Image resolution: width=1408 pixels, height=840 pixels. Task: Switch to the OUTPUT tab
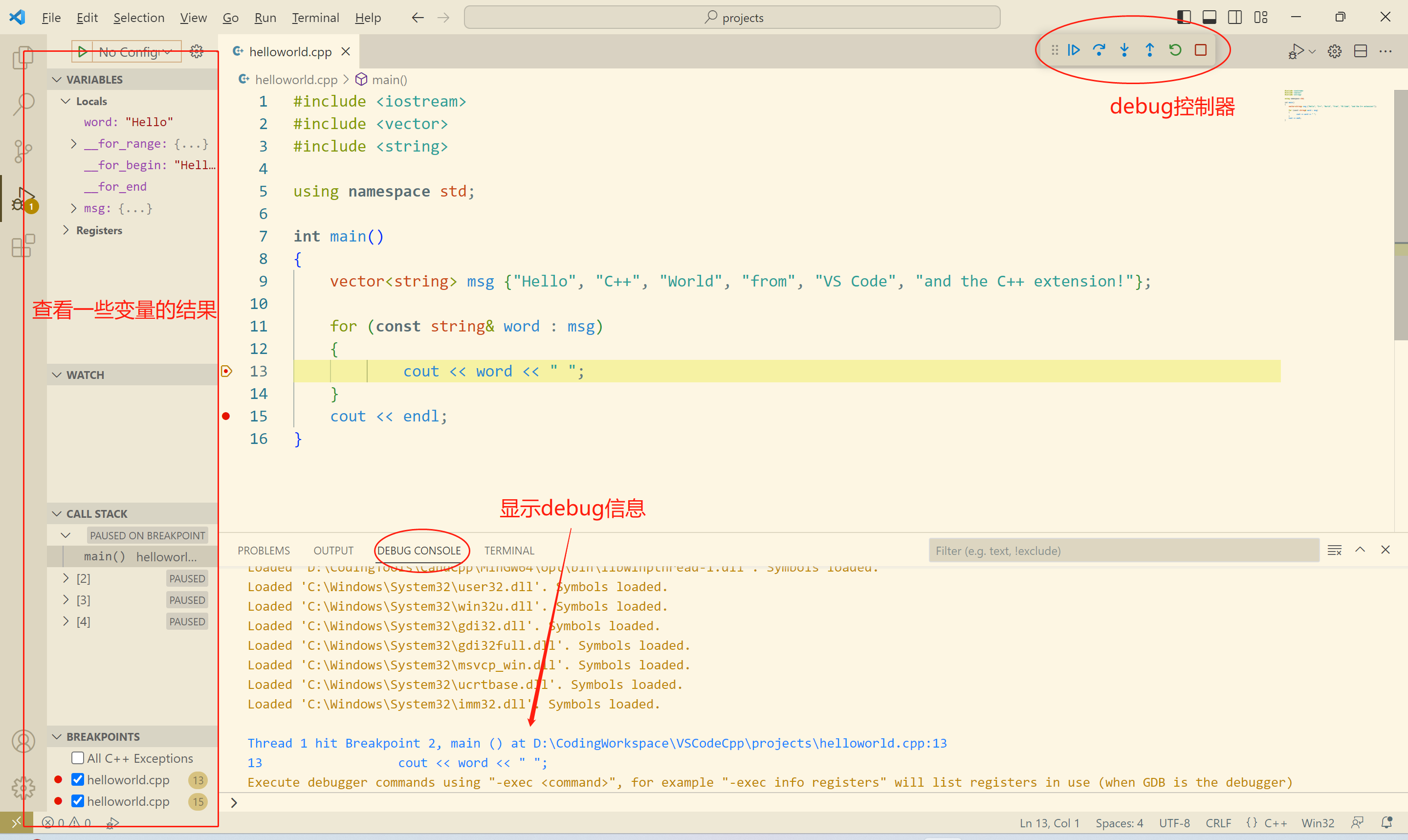[333, 550]
